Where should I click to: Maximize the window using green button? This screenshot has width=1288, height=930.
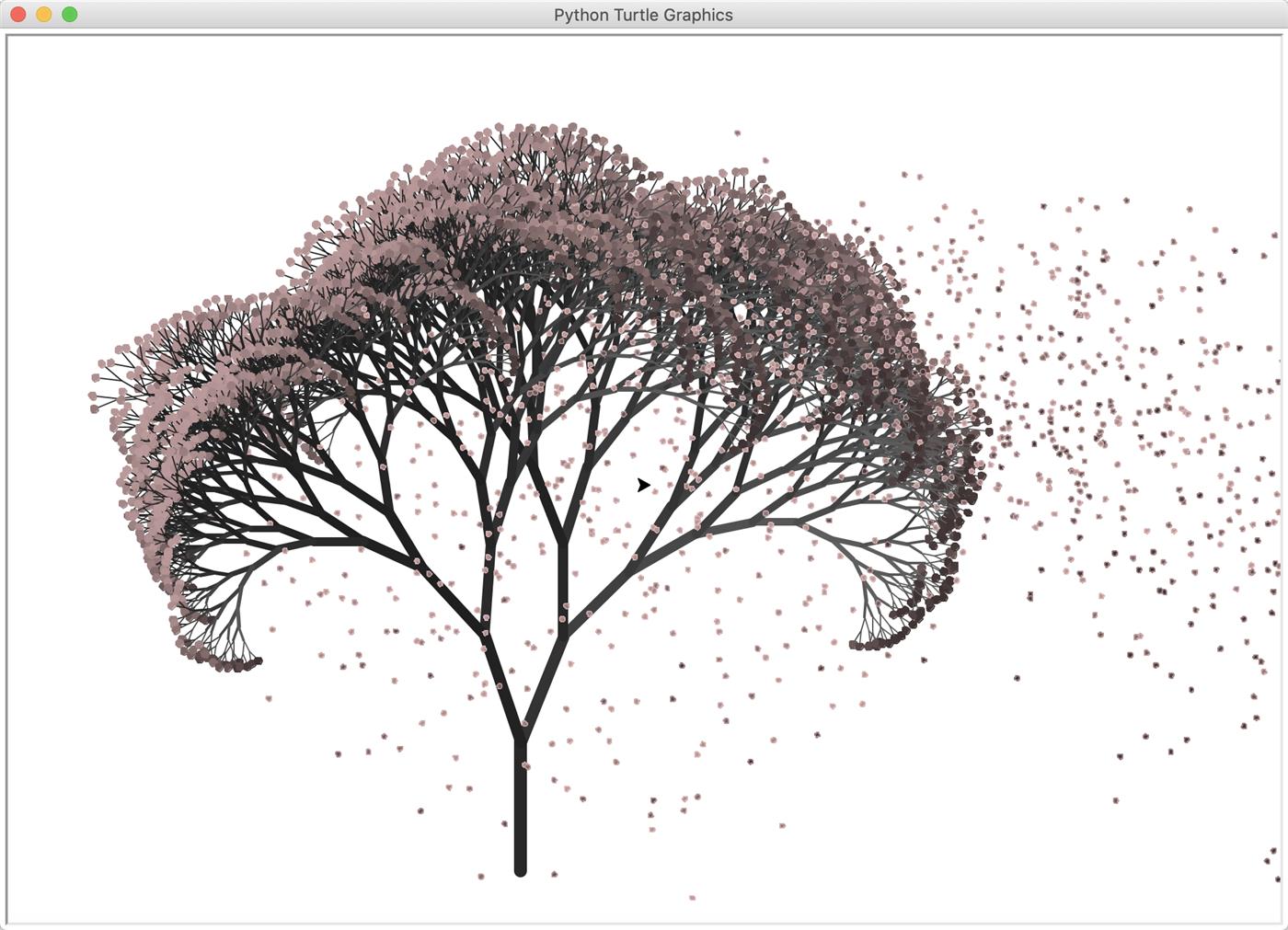69,15
